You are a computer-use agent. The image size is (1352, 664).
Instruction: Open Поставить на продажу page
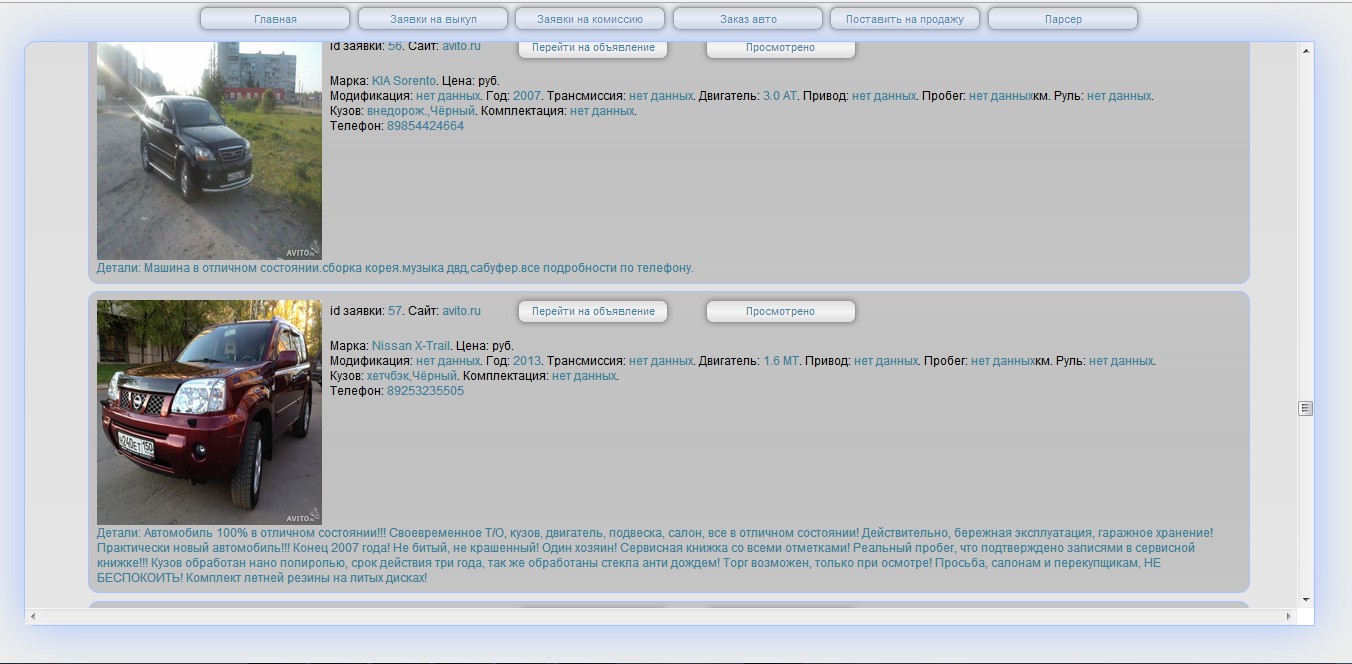[905, 19]
